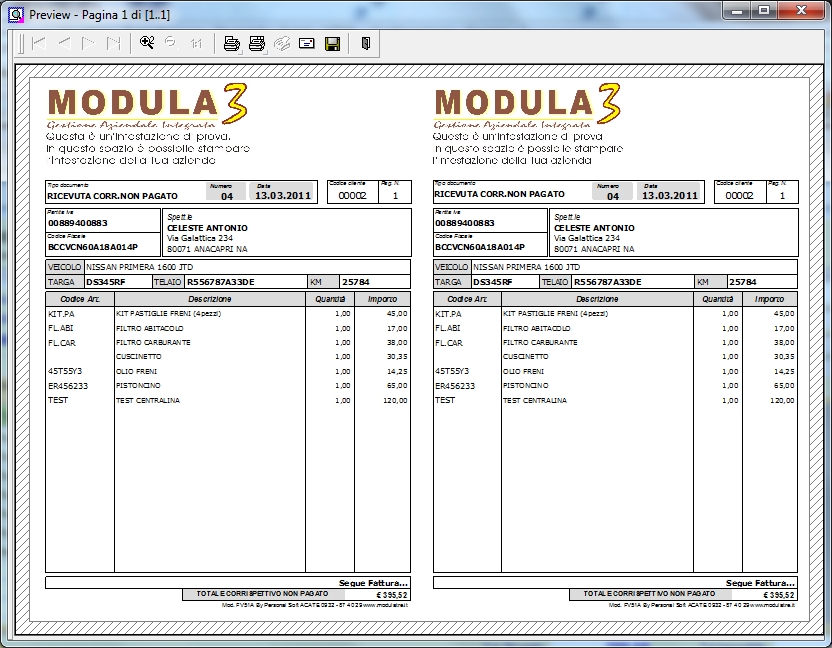Jump to last page of preview

click(114, 44)
